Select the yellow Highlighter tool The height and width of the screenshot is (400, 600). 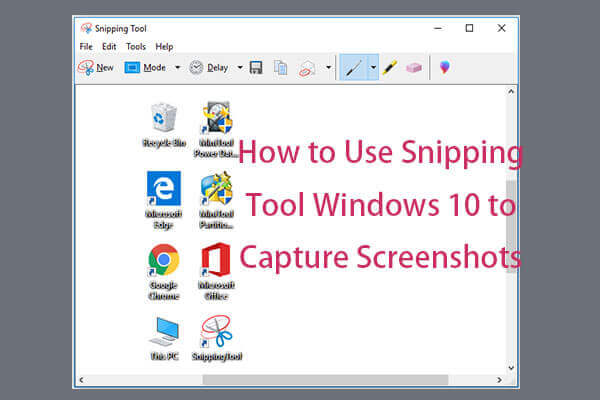[390, 68]
